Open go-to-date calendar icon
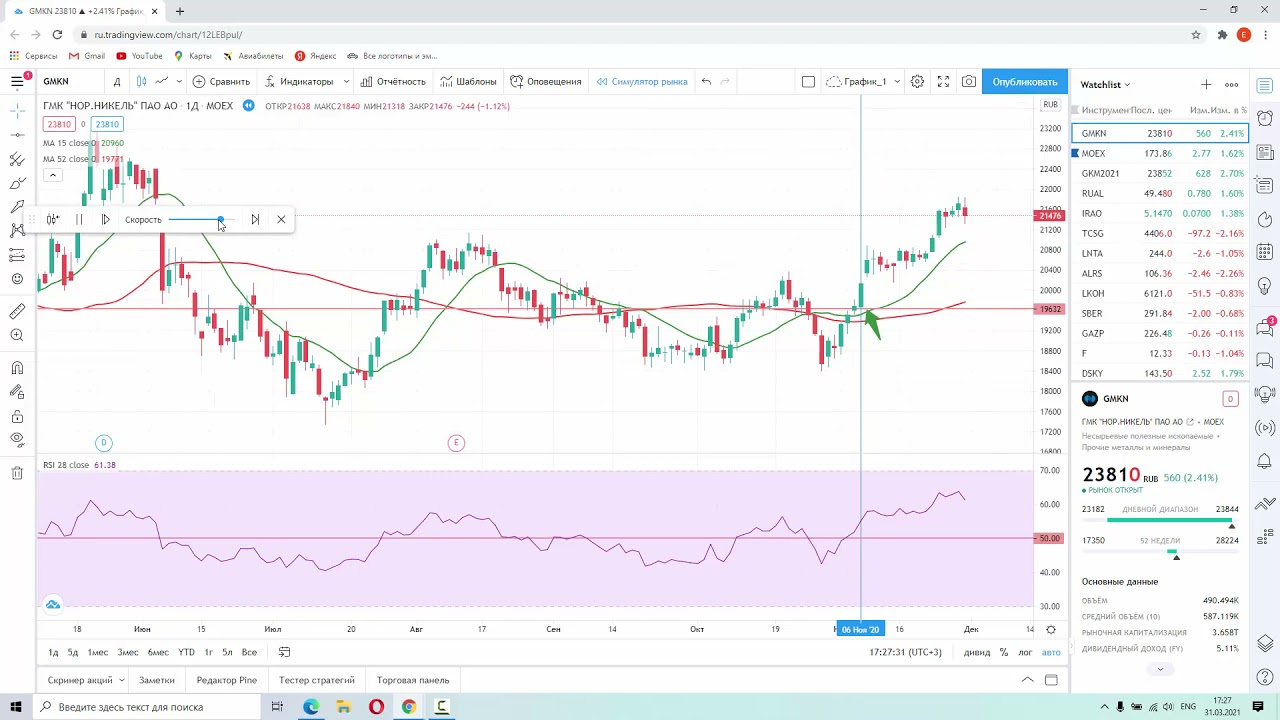The height and width of the screenshot is (720, 1280). pyautogui.click(x=284, y=652)
